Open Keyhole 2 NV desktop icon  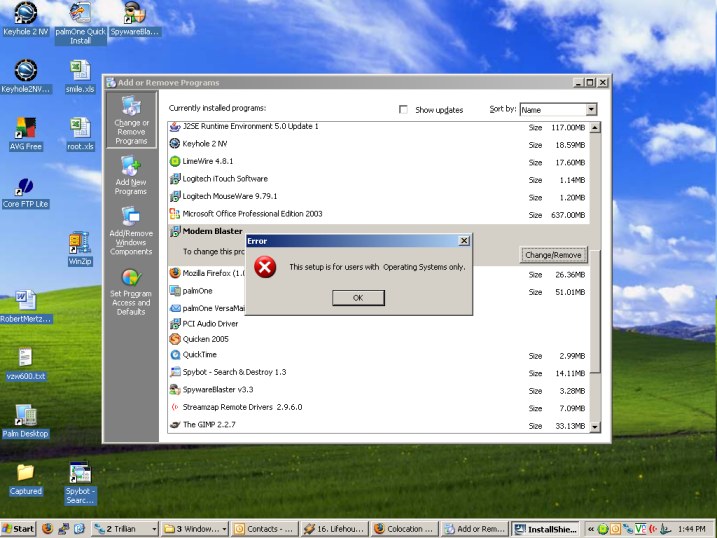click(26, 19)
